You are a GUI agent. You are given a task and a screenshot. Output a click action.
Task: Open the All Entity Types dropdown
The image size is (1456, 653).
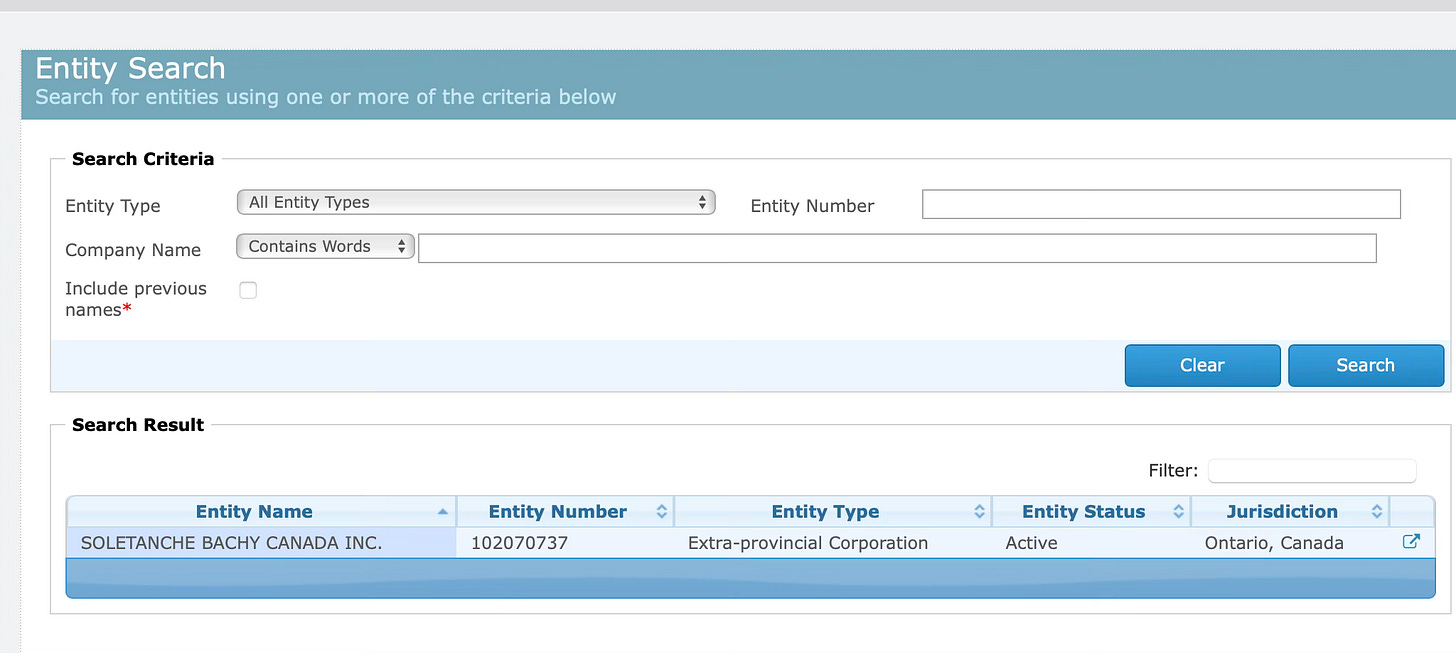click(x=476, y=202)
